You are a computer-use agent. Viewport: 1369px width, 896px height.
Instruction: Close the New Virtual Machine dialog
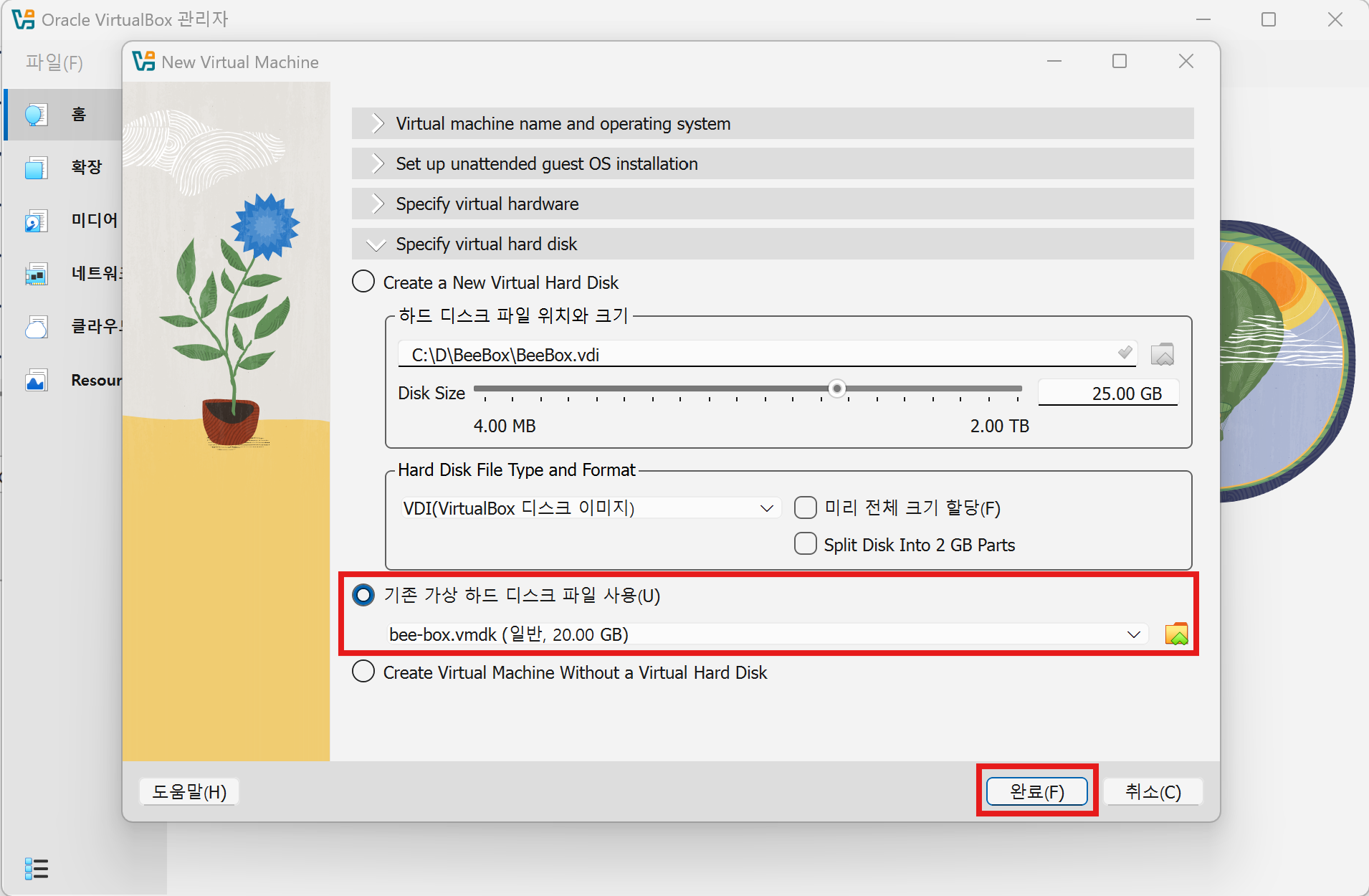[1186, 62]
